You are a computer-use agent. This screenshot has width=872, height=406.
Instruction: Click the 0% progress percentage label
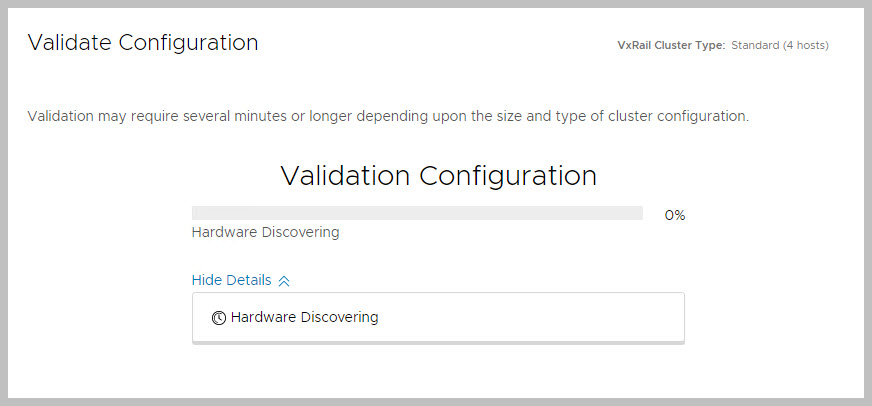pos(675,215)
